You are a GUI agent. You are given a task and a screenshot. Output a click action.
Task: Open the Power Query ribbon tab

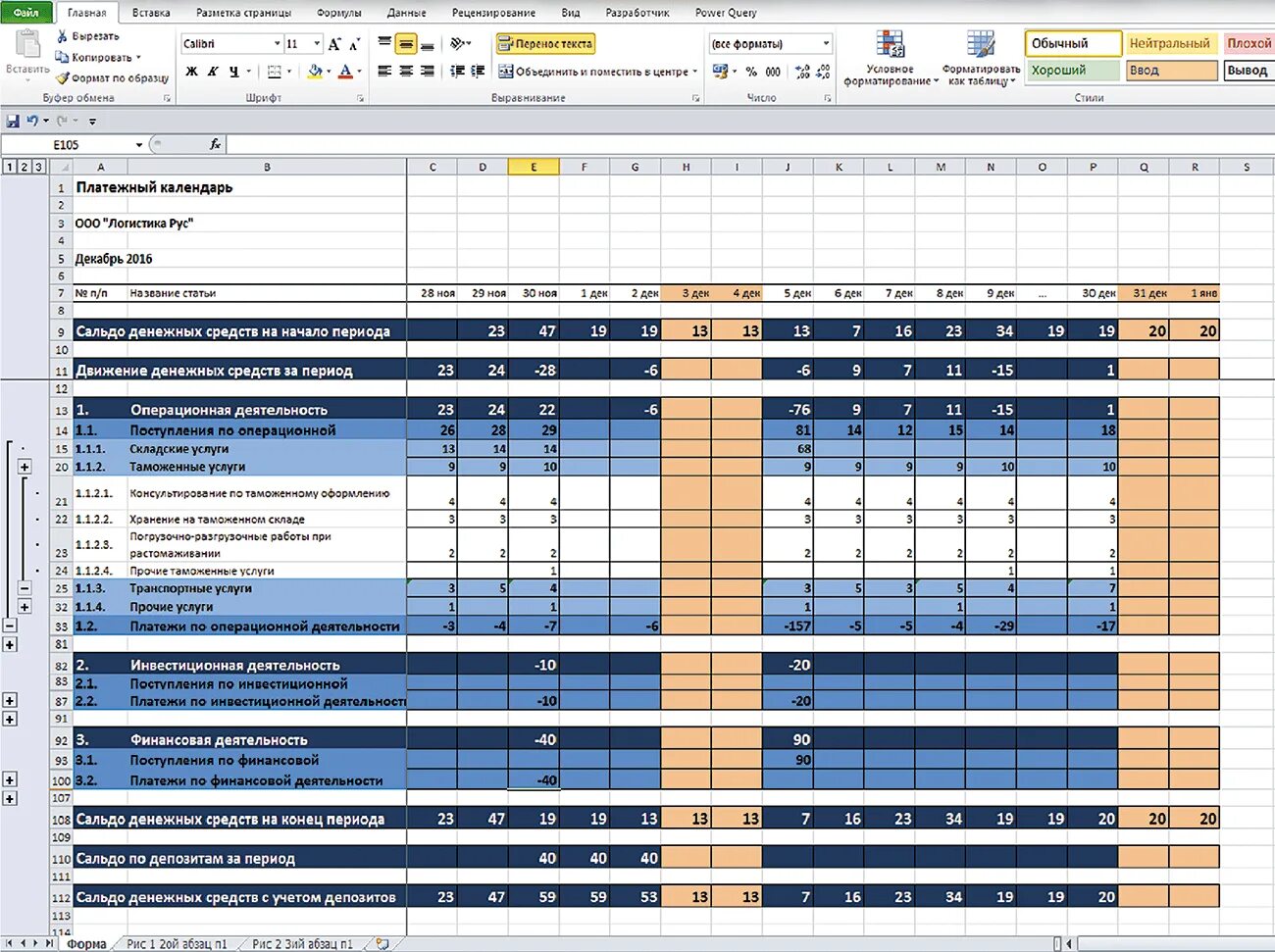tap(726, 13)
